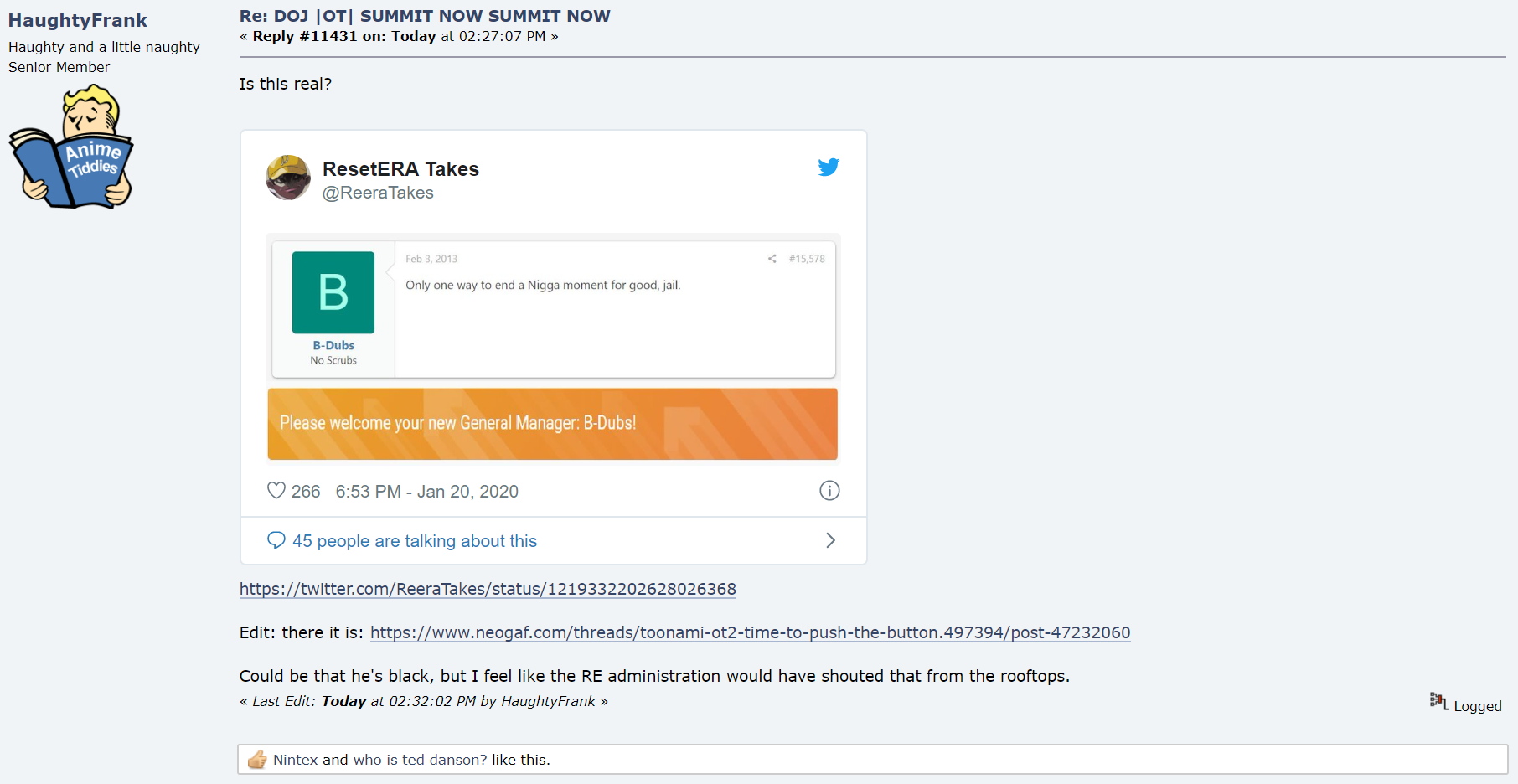This screenshot has height=784, width=1518.
Task: View HaughtyFrank's Anime Tiddies avatar
Action: 71,146
